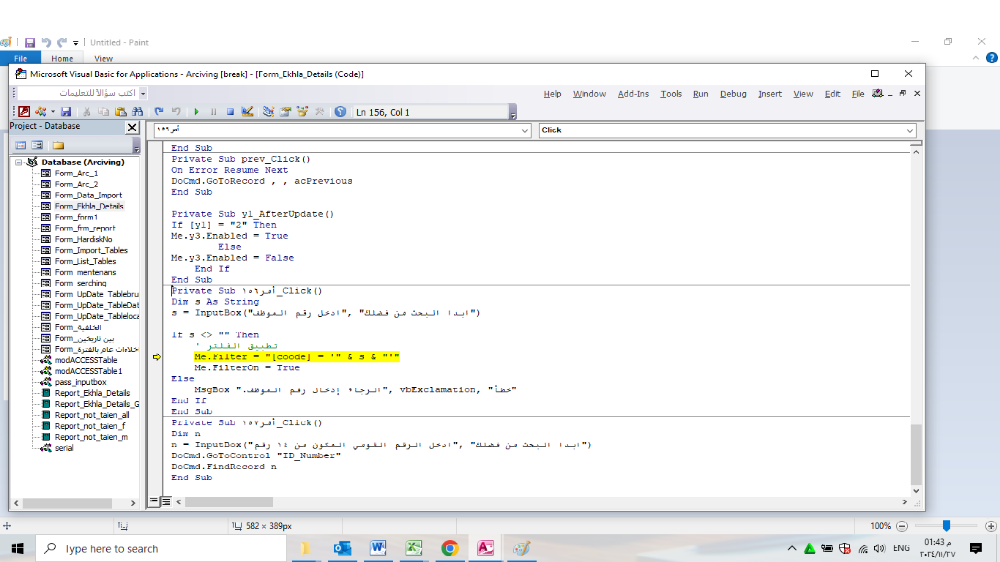
Task: Open the Window menu
Action: (589, 94)
